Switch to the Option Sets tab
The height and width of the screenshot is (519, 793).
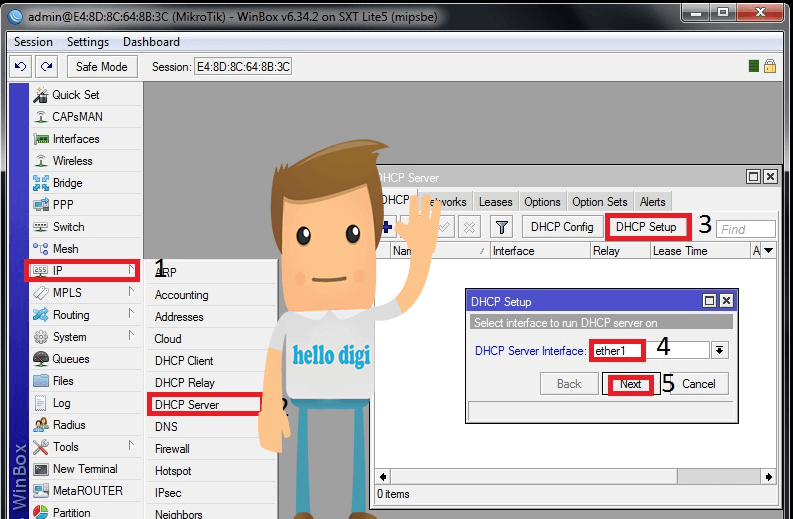[x=600, y=202]
